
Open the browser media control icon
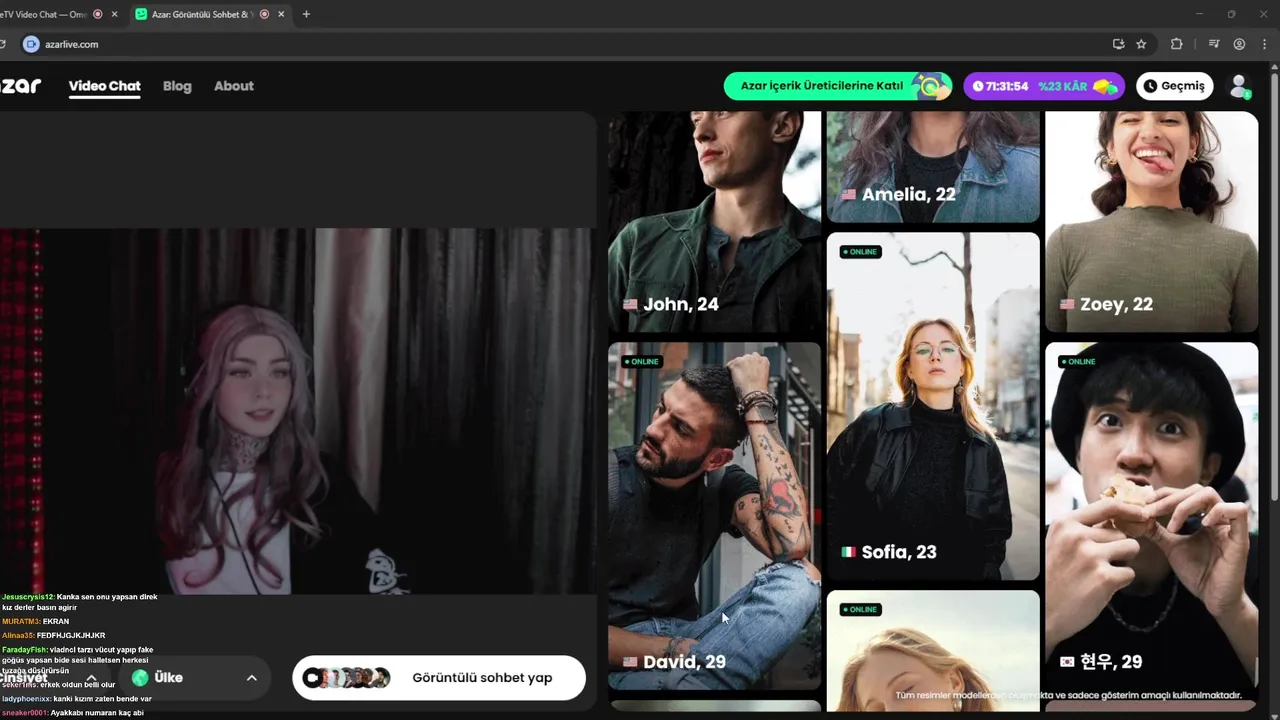tap(1214, 44)
